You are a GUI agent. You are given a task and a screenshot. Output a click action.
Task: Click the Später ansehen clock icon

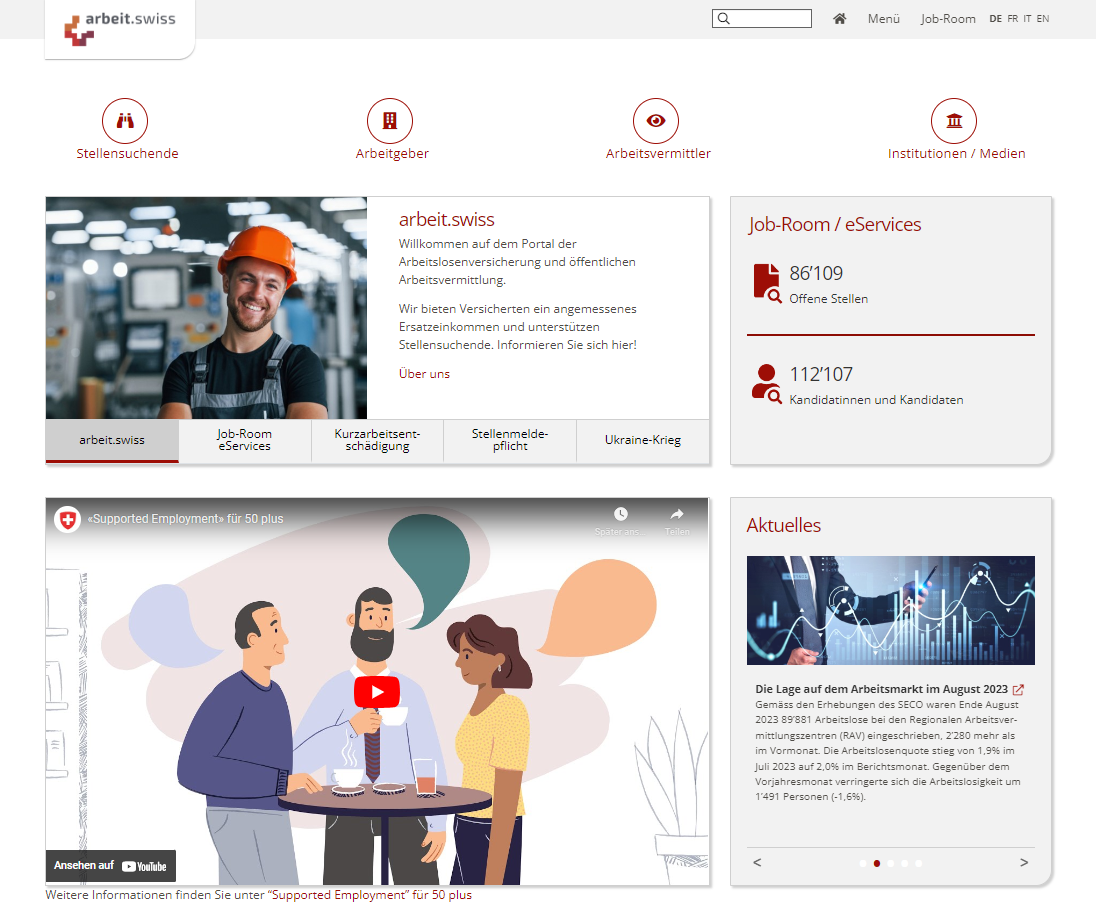pos(621,515)
